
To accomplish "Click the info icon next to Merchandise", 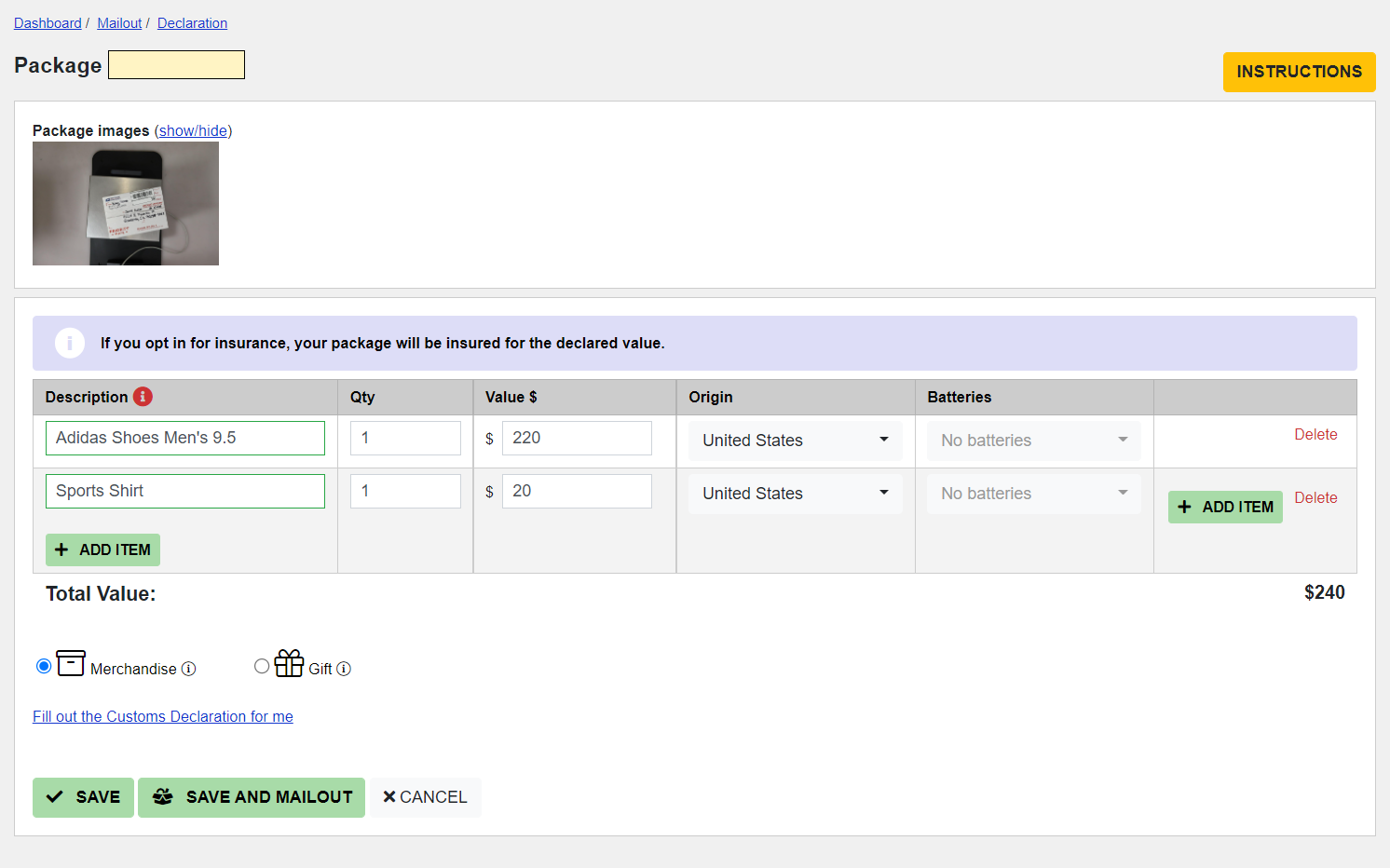I will [189, 668].
